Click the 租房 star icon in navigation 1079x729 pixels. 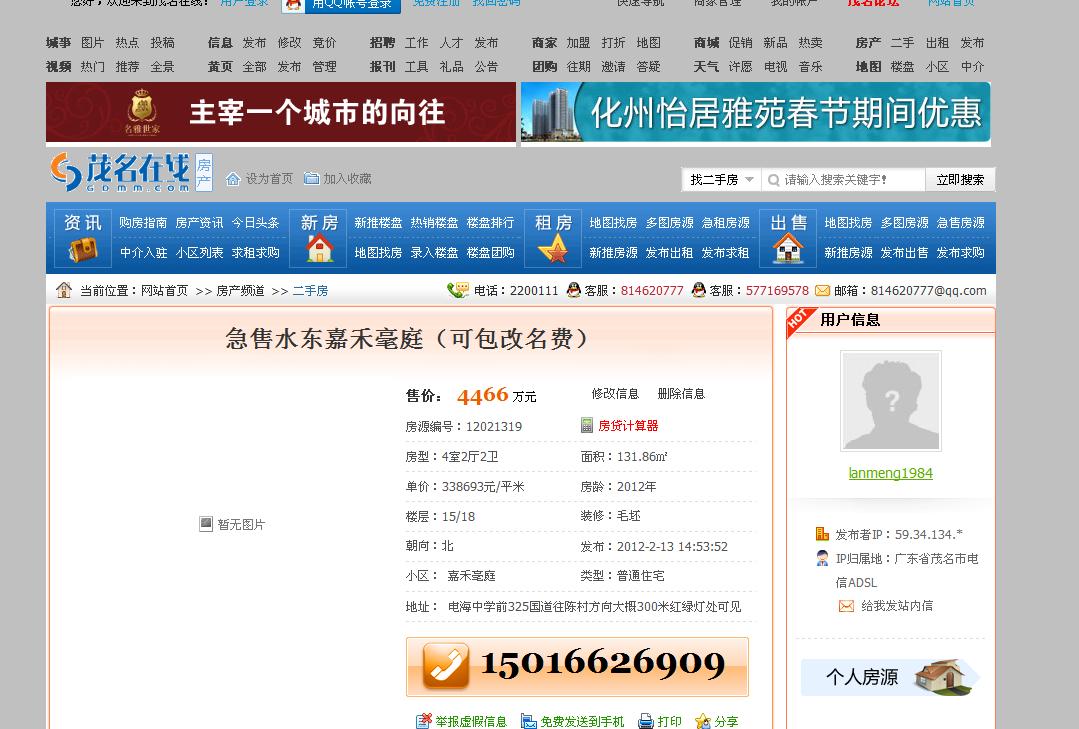pyautogui.click(x=553, y=249)
